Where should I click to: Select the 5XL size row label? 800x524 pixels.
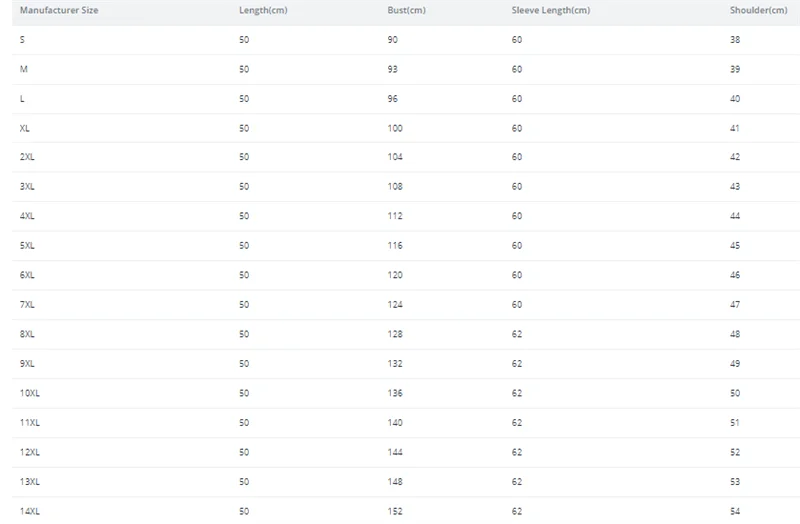pyautogui.click(x=27, y=246)
